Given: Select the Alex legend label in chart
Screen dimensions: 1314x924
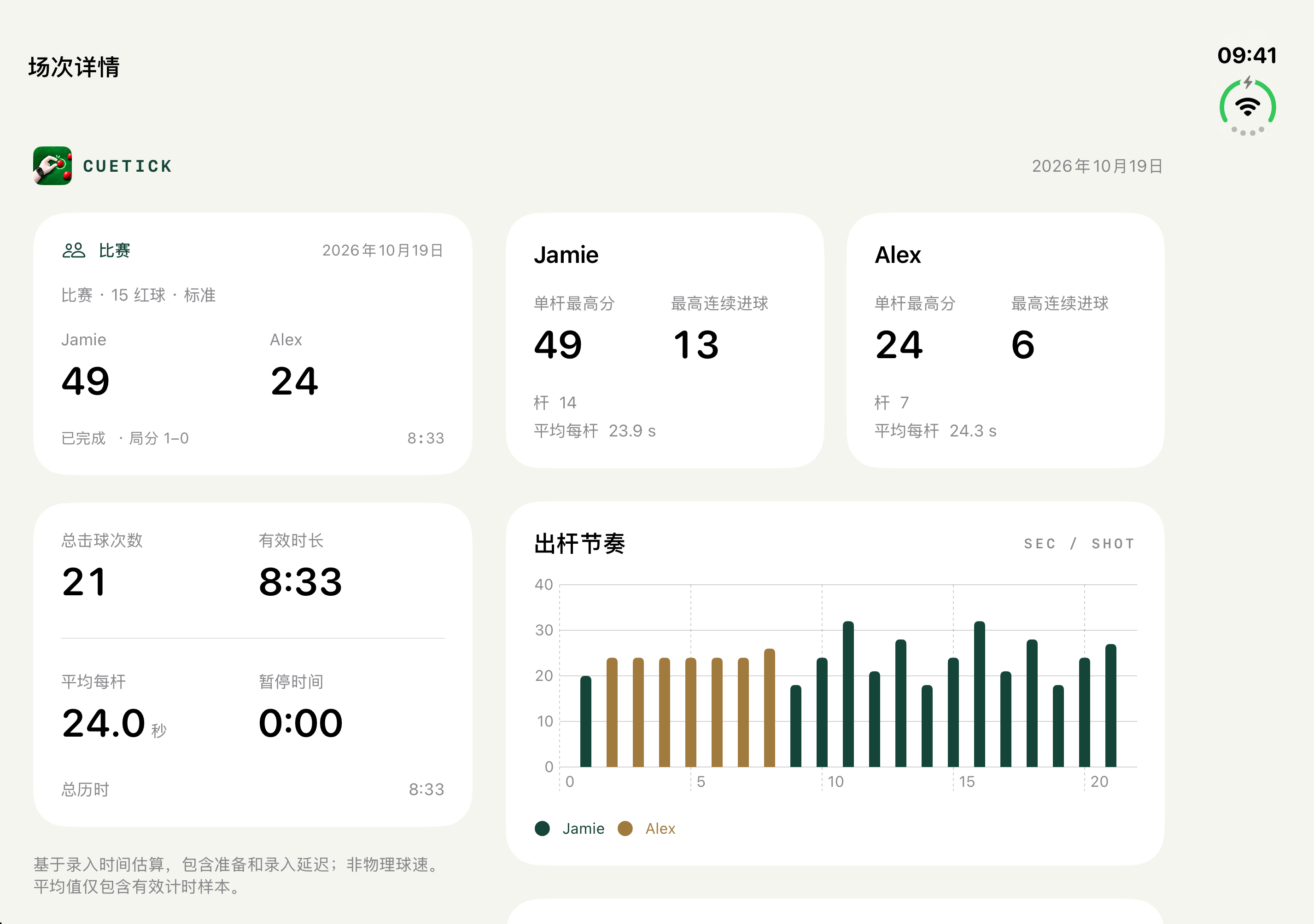Looking at the screenshot, I should pyautogui.click(x=660, y=828).
